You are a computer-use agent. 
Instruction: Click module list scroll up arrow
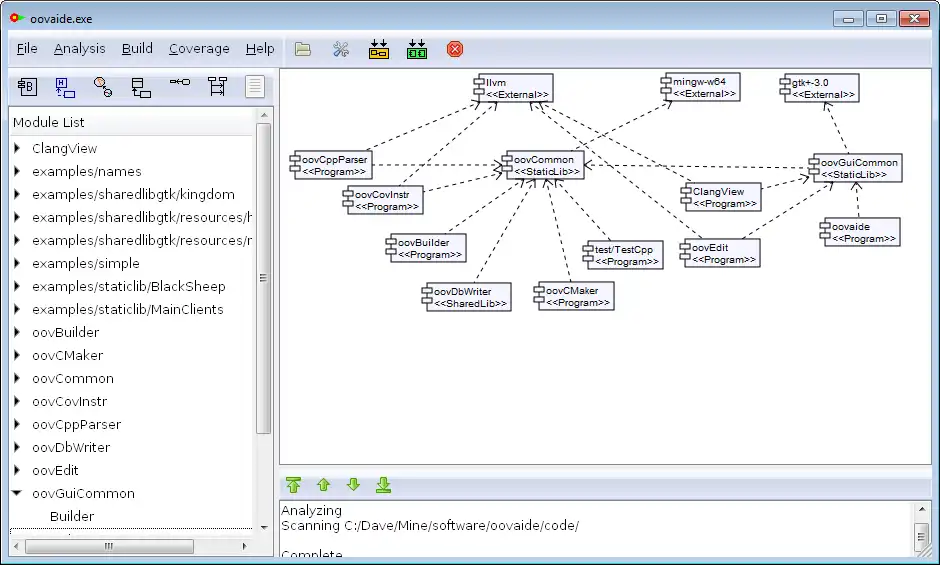click(x=264, y=115)
